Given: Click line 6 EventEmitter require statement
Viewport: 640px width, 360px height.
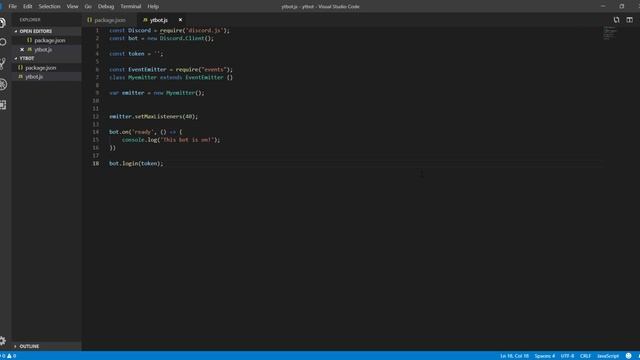Looking at the screenshot, I should point(171,70).
